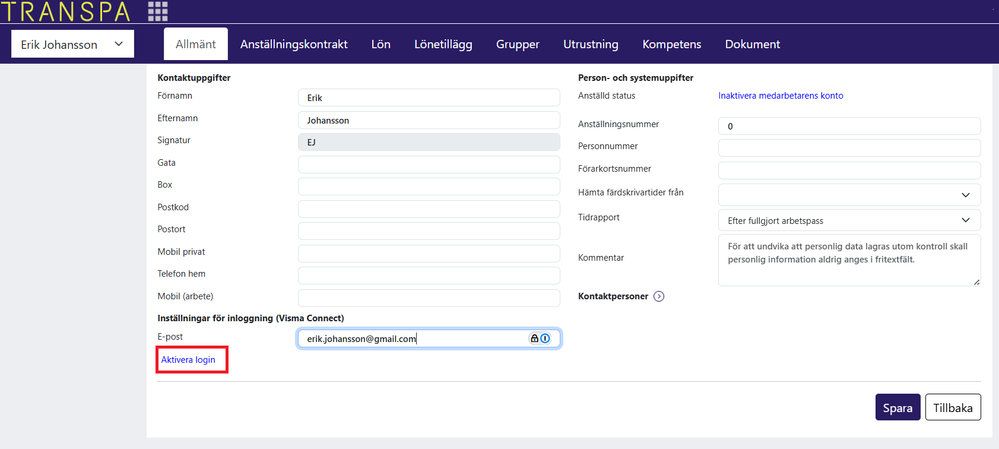The image size is (999, 449).
Task: Click the Anställd status label
Action: 607,96
